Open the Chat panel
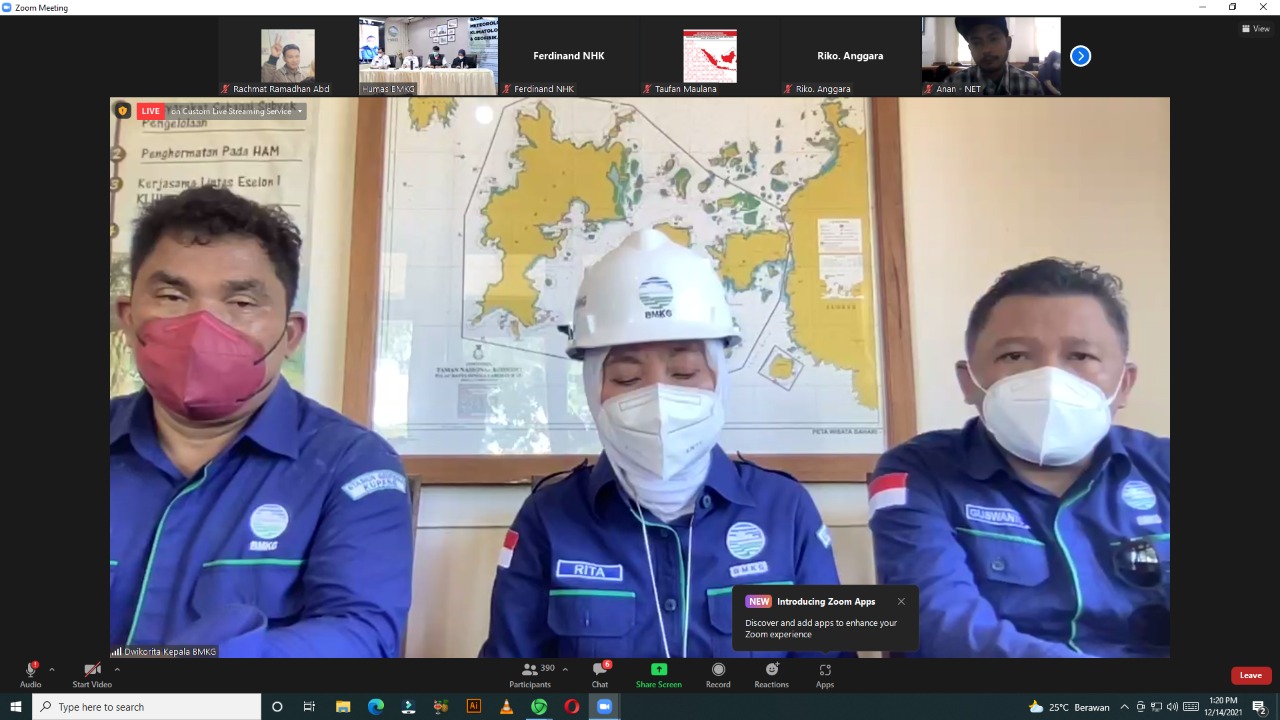 (600, 674)
